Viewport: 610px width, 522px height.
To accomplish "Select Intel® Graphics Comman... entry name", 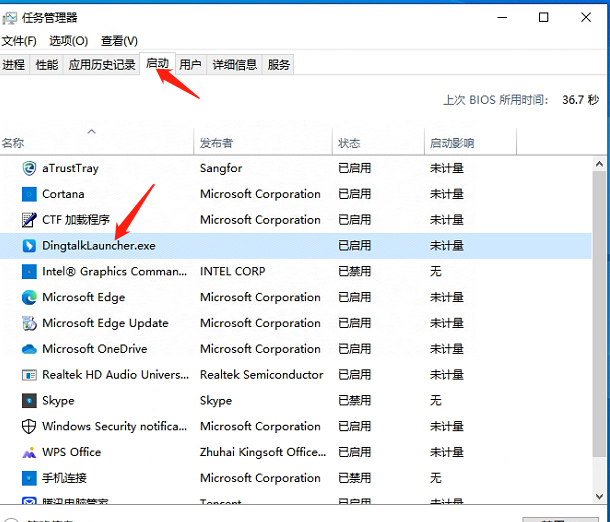I will pos(114,272).
